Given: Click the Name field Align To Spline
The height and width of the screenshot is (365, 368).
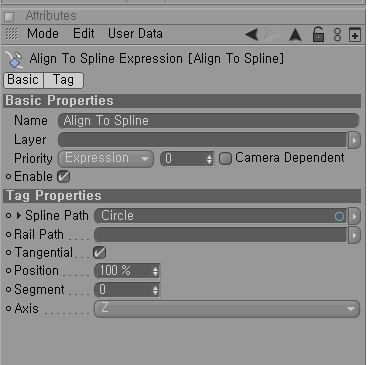Looking at the screenshot, I should tap(209, 121).
